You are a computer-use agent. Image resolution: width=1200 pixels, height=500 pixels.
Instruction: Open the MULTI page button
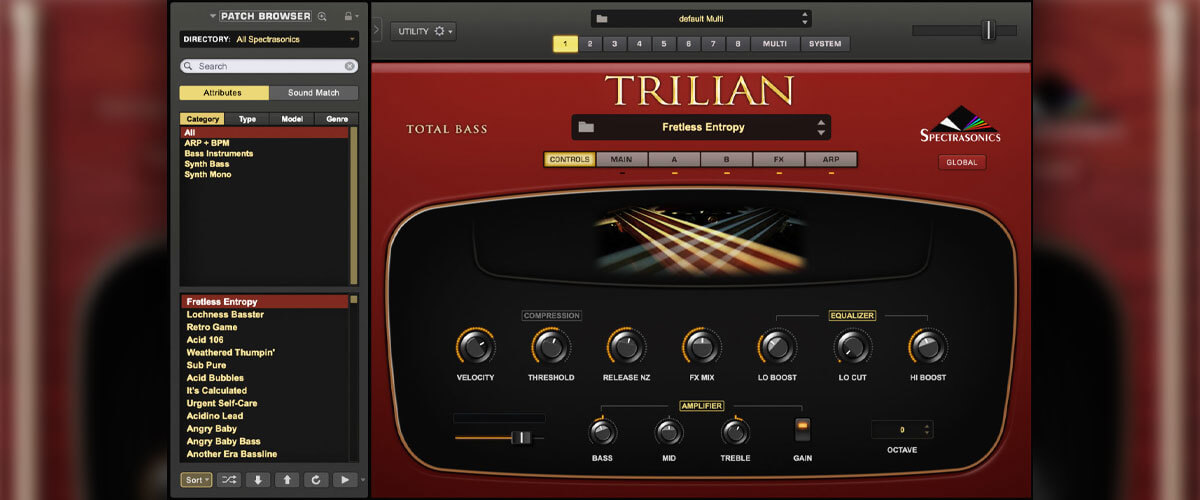pyautogui.click(x=775, y=44)
